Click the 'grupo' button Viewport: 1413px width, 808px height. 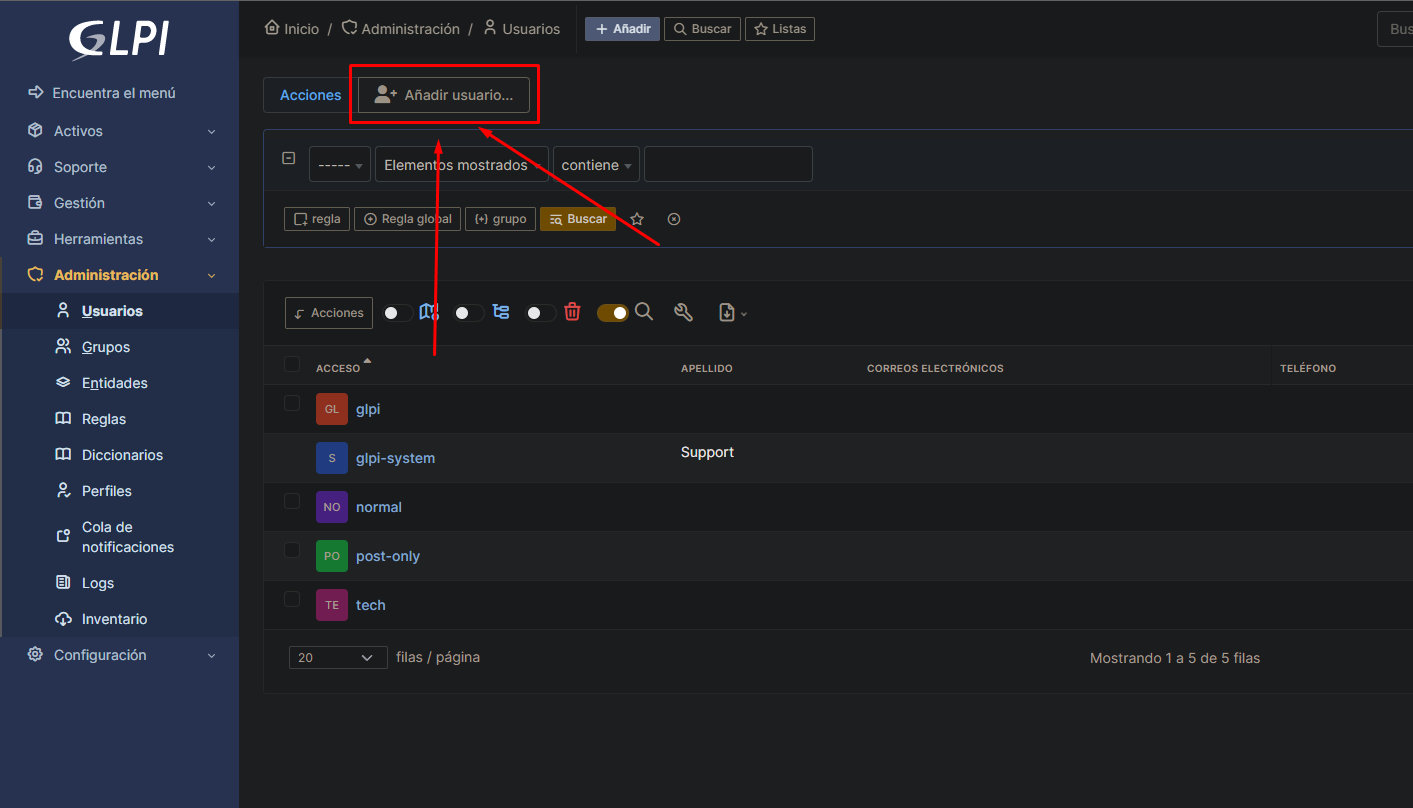click(500, 219)
